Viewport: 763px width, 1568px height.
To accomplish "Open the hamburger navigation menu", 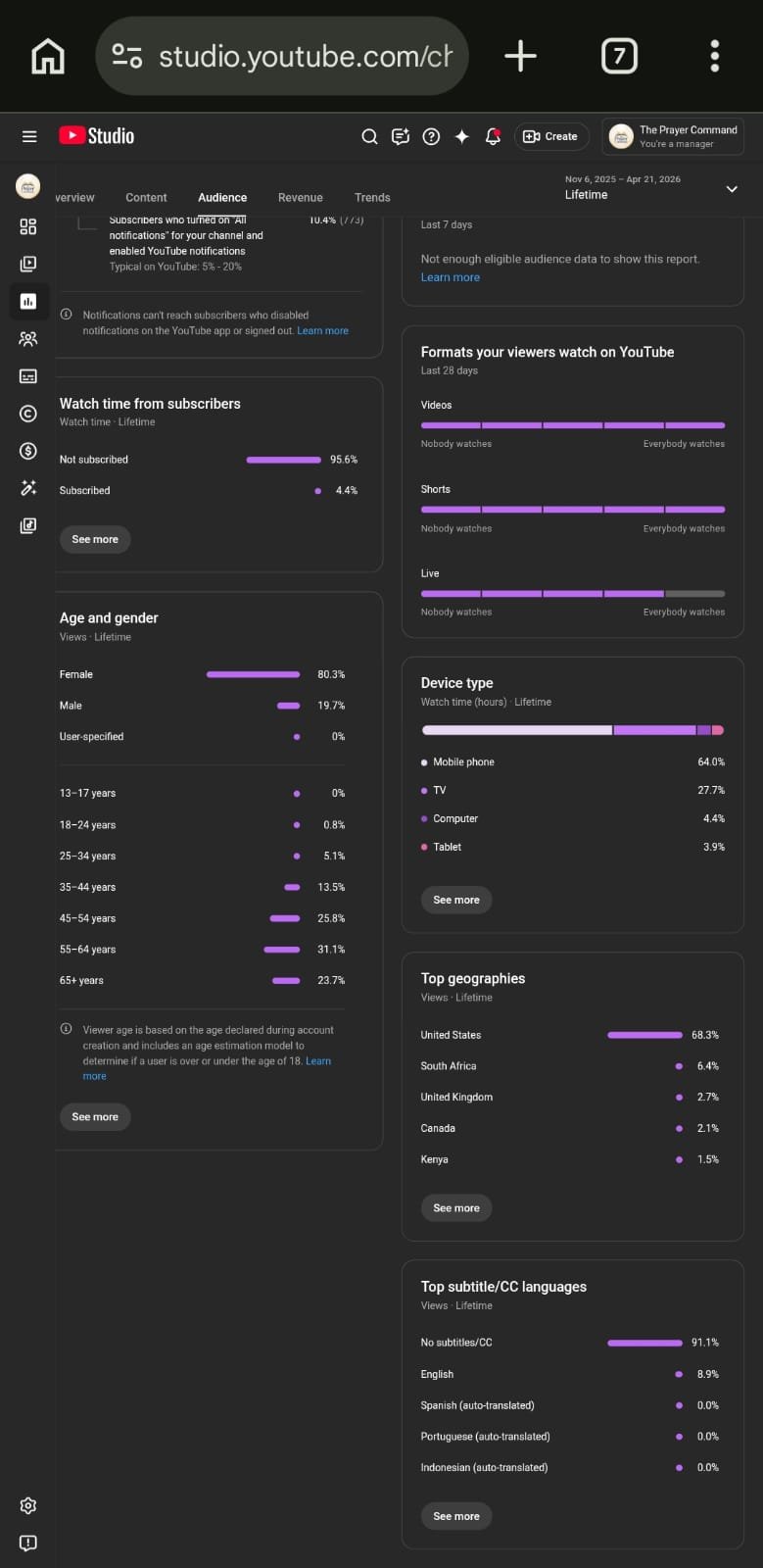I will click(x=29, y=136).
